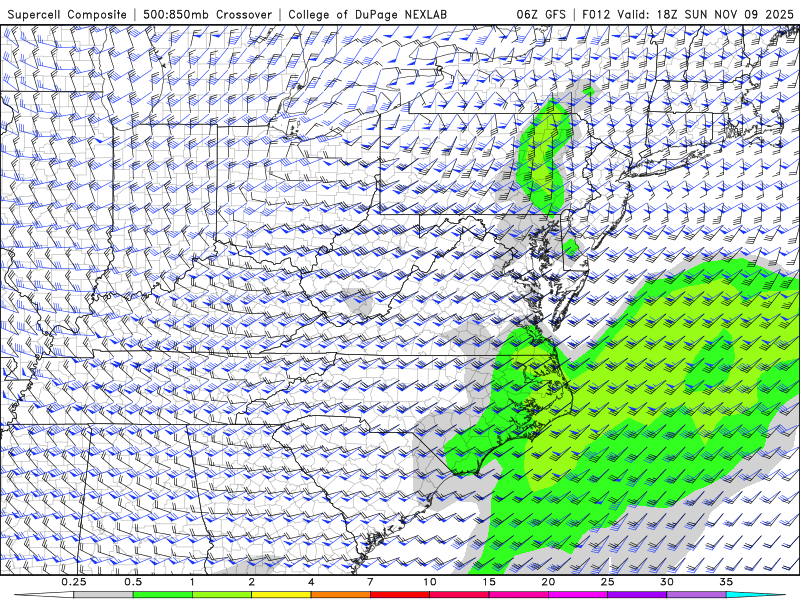
Task: Pick the bright green swatch between 0.5 and 1
Action: tap(163, 595)
